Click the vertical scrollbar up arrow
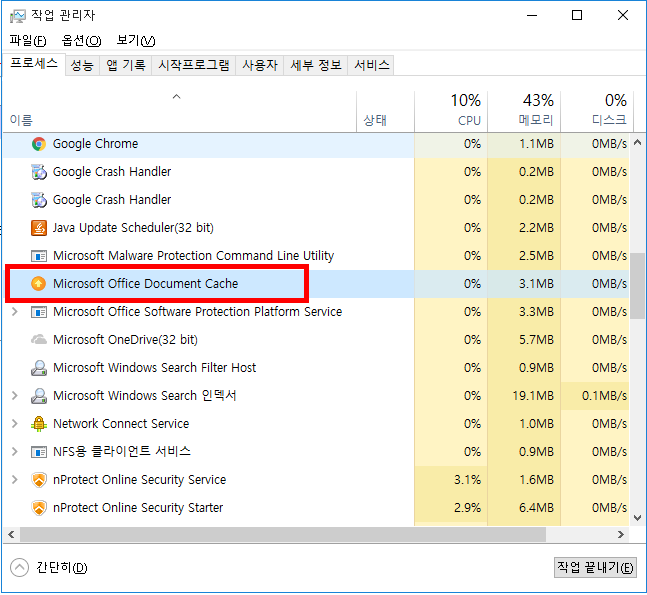The image size is (647, 595). point(637,143)
